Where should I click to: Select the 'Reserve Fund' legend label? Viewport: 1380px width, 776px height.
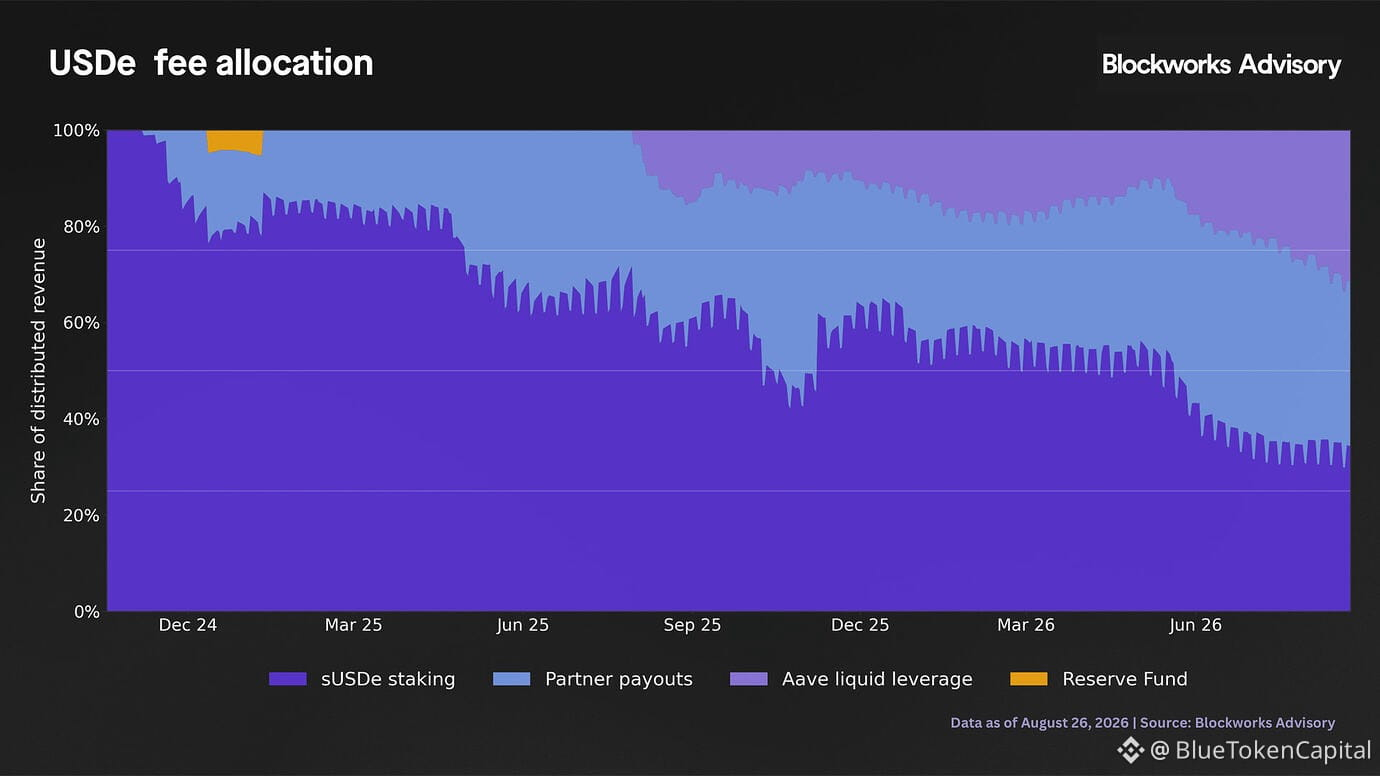click(x=1125, y=679)
